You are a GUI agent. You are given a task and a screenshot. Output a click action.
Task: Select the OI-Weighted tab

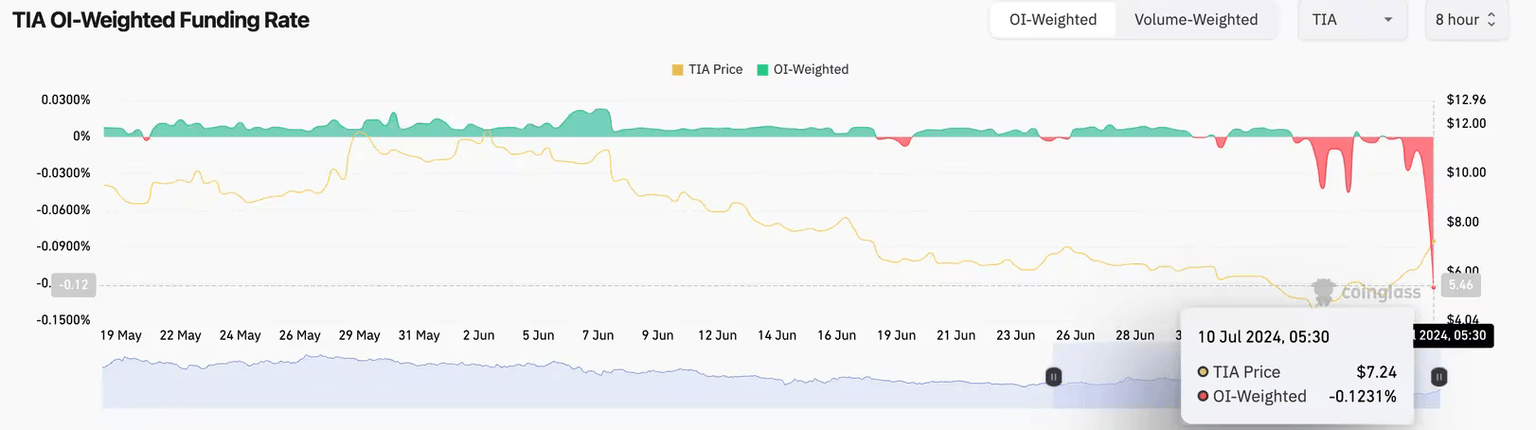point(1053,20)
